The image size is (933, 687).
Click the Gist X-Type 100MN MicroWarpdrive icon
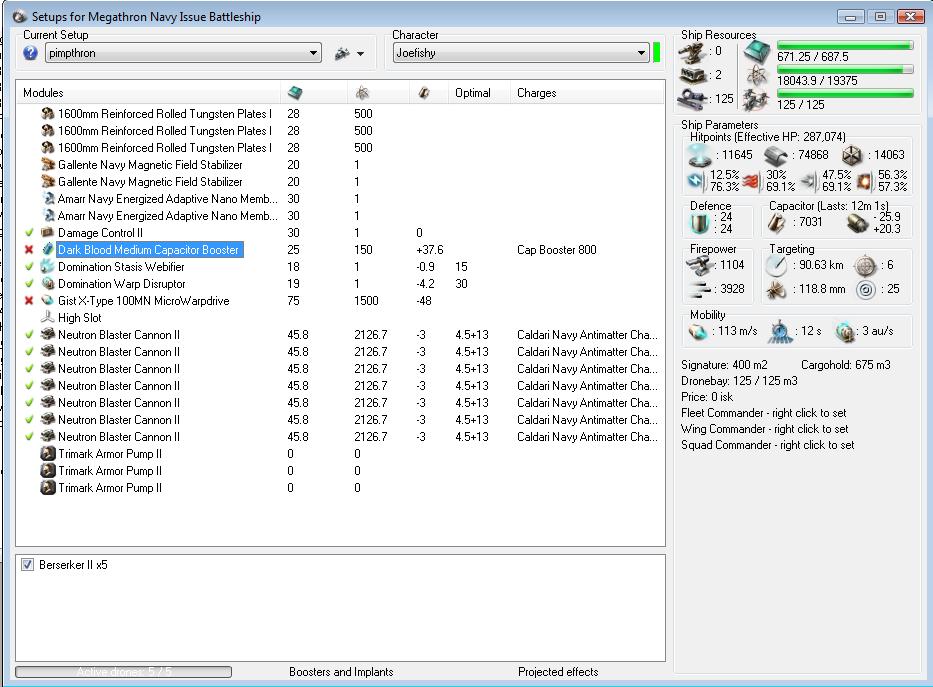[x=47, y=301]
